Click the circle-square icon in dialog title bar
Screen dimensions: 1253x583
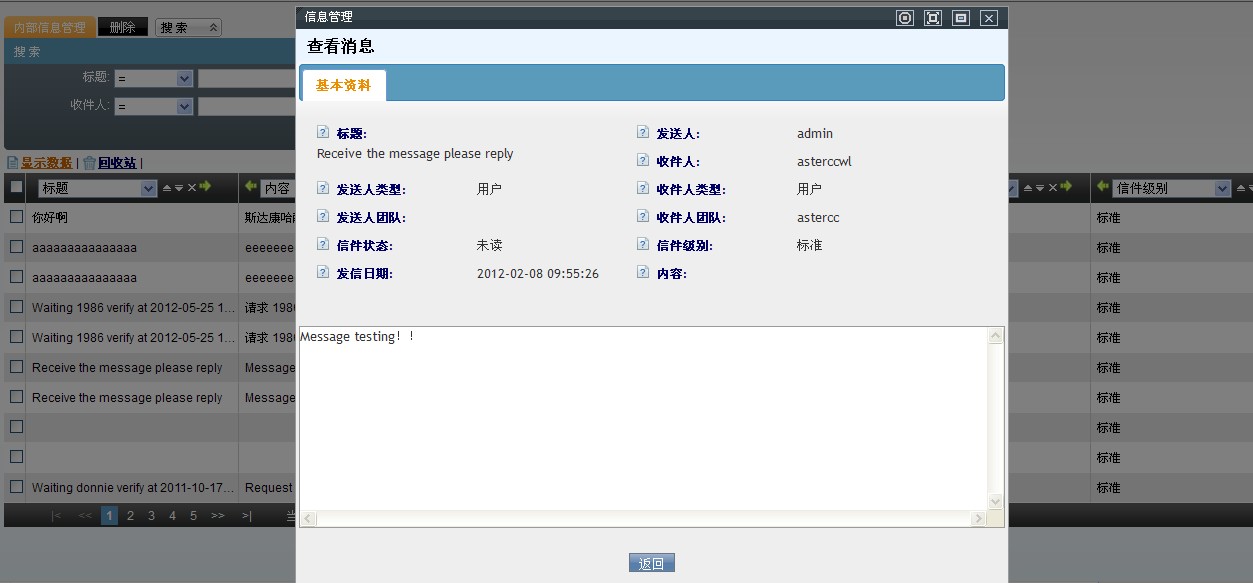(x=905, y=18)
